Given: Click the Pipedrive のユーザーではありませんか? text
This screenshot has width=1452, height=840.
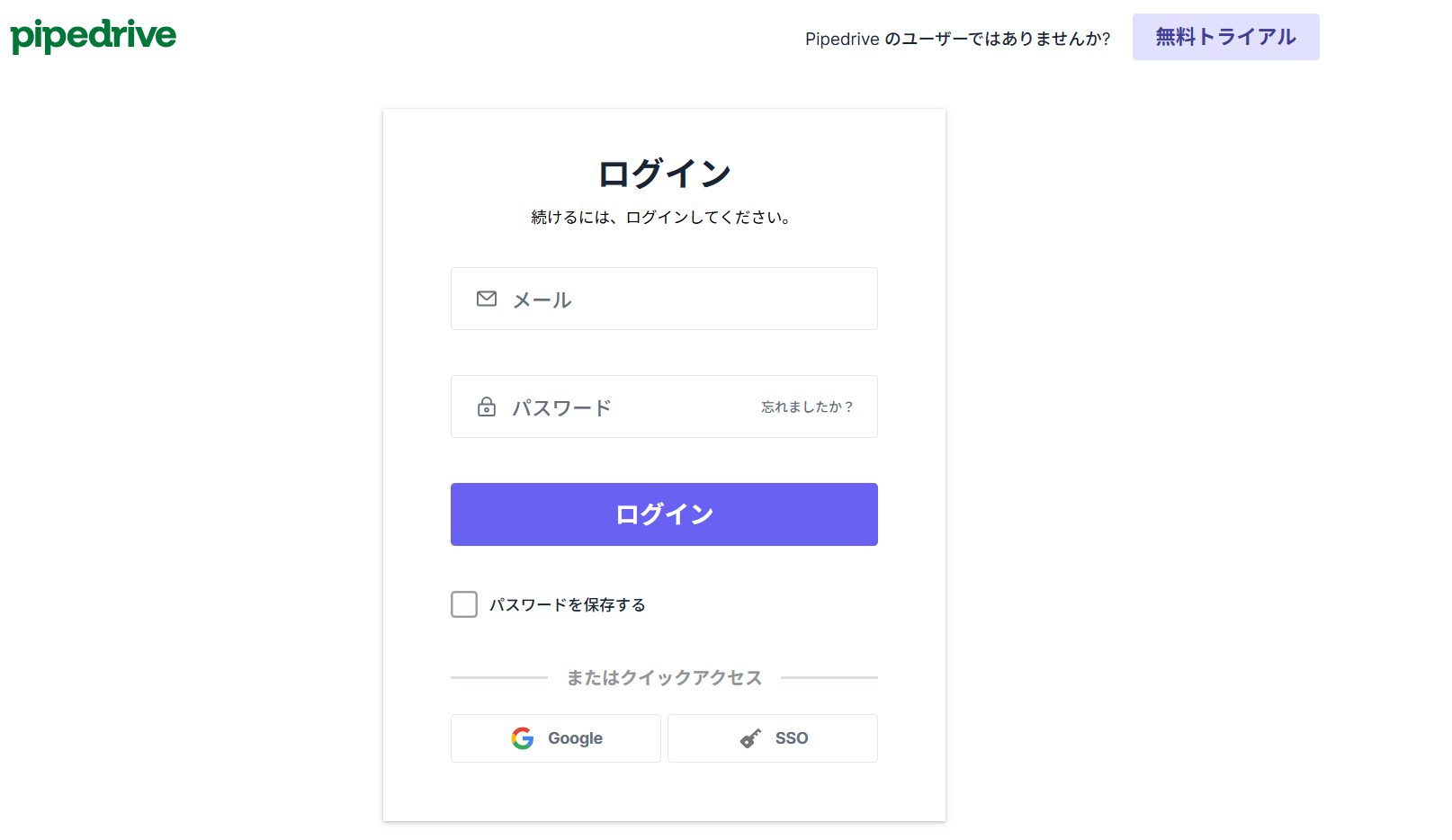Looking at the screenshot, I should [956, 39].
